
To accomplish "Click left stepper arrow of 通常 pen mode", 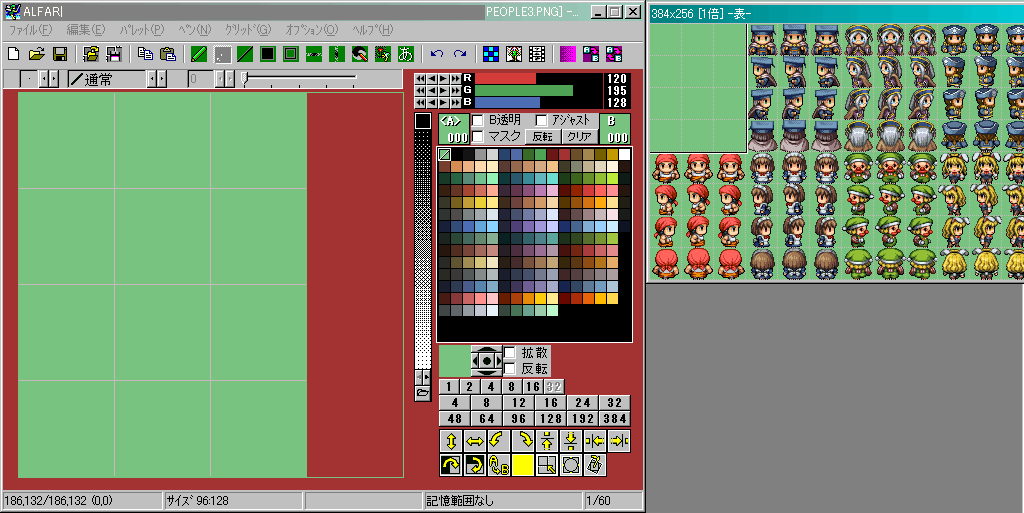I will click(x=152, y=80).
